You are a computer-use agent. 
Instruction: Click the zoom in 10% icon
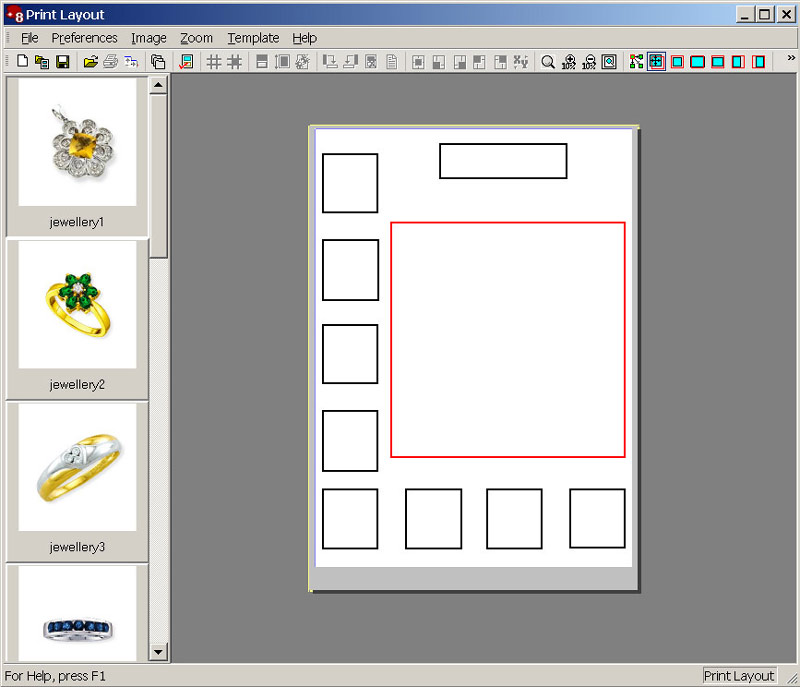point(569,62)
